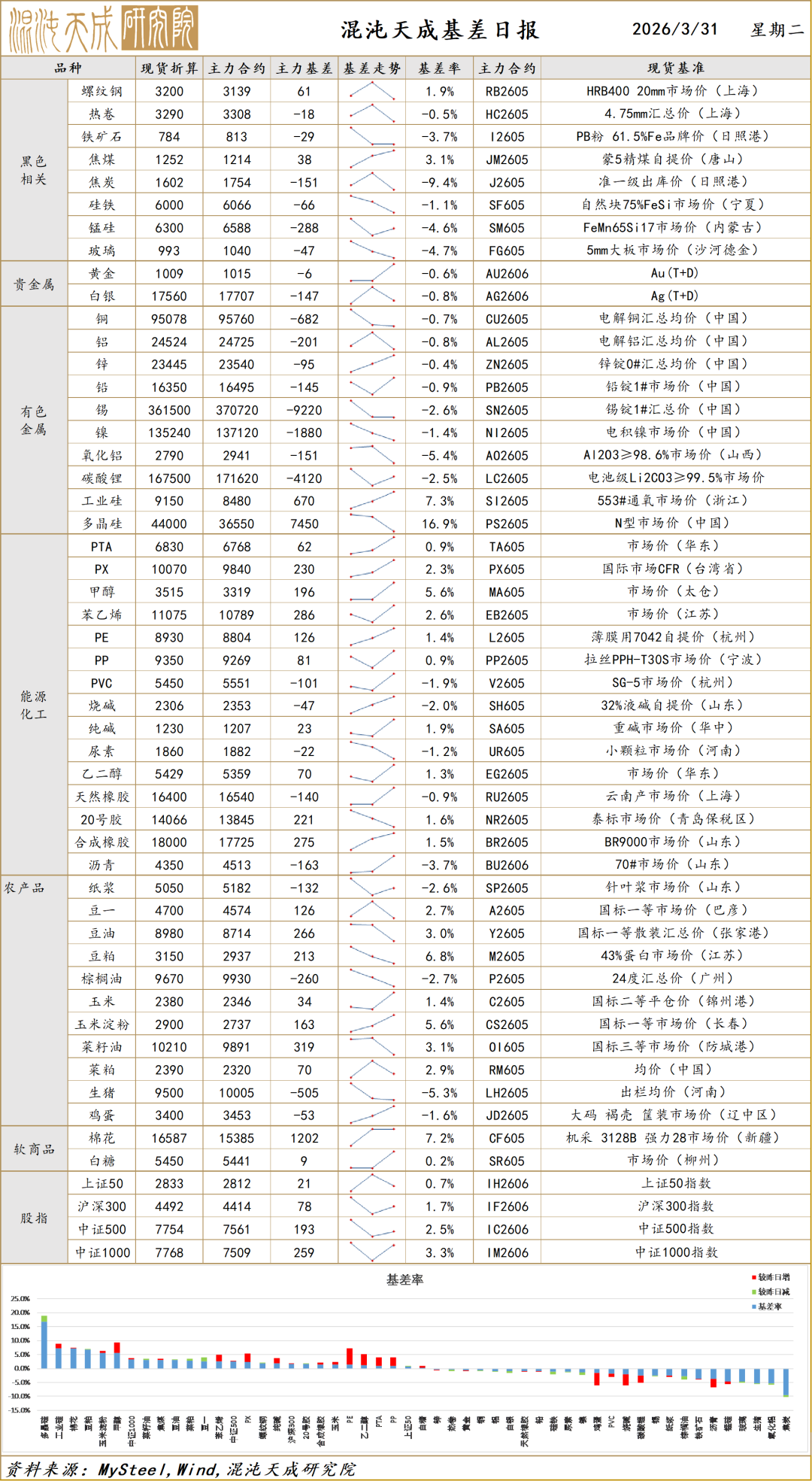Click the 多晶硅 basis trend sparkline
The image size is (812, 1481).
coord(372,523)
